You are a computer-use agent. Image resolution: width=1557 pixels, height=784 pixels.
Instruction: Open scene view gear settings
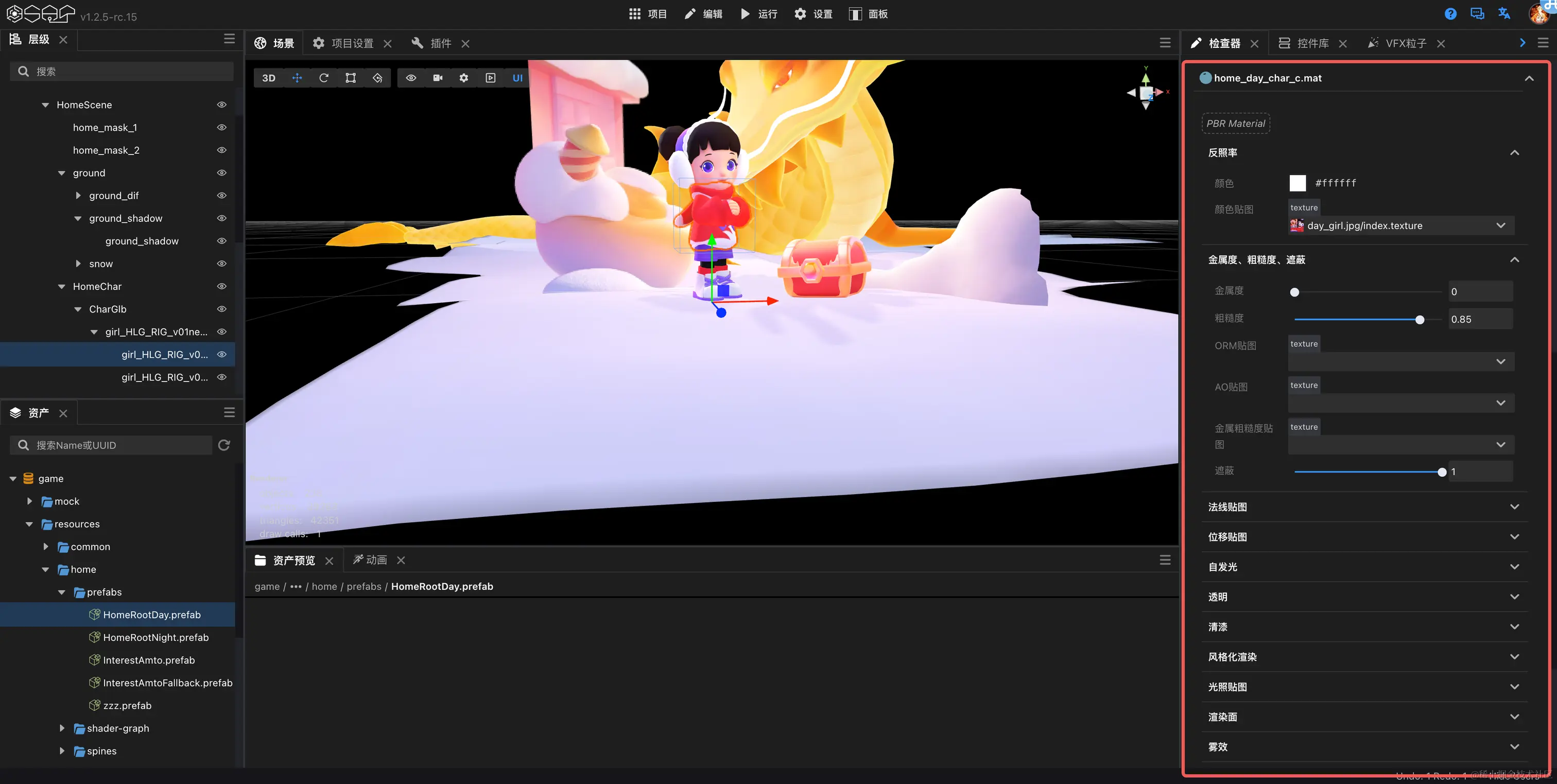(463, 78)
